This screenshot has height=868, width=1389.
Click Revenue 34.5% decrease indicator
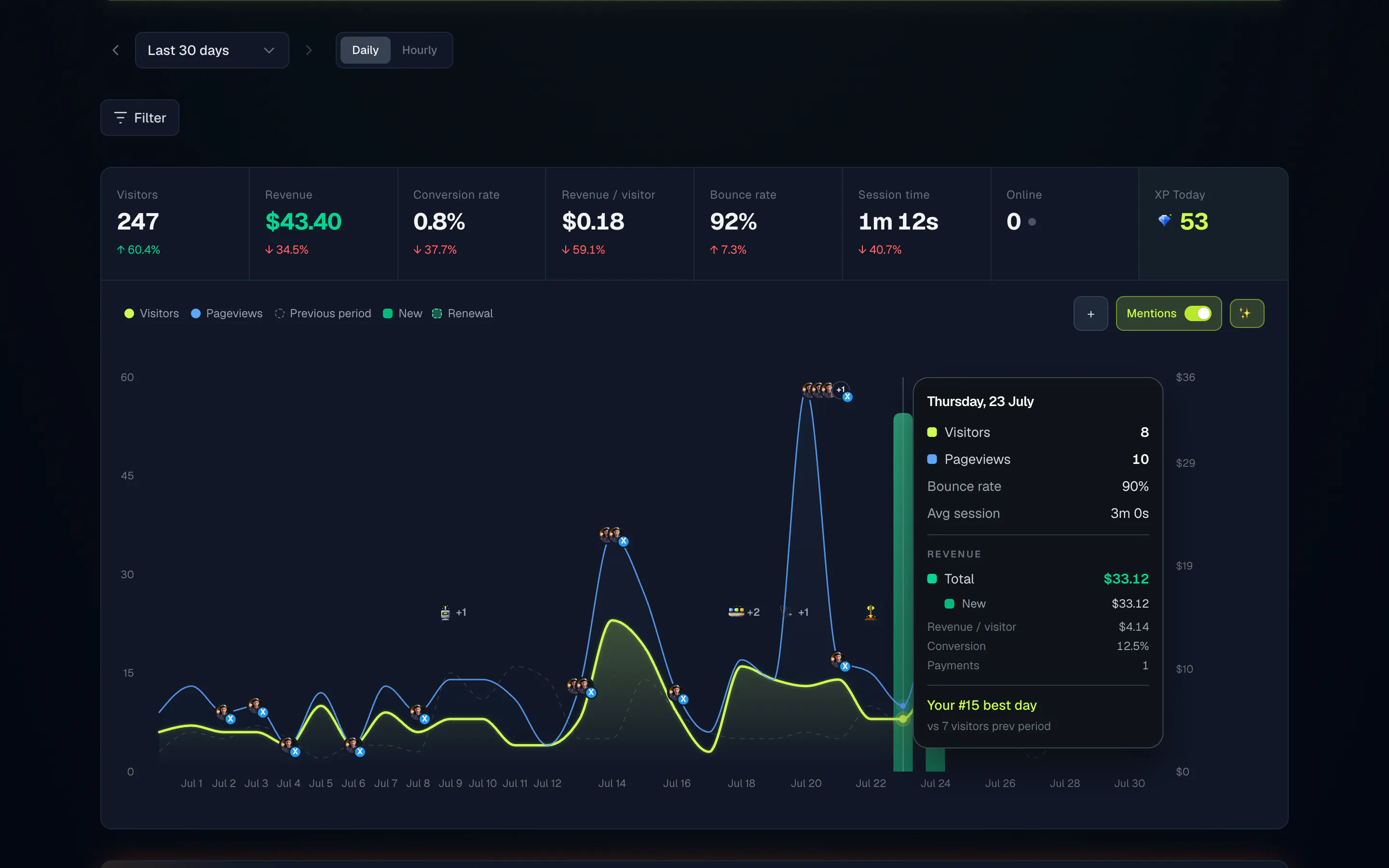click(286, 250)
